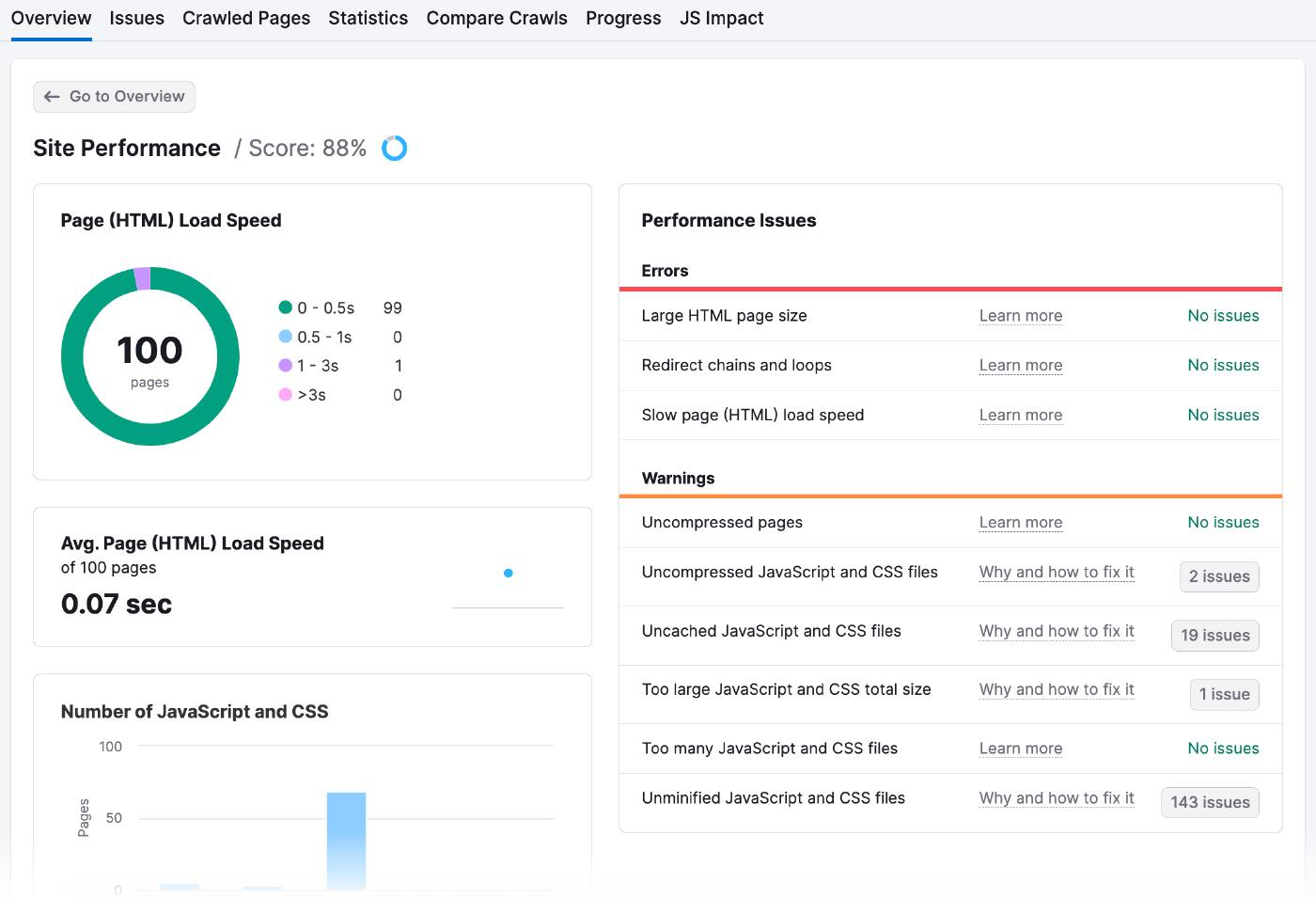Click the blue data point on load speed chart
Image resolution: width=1316 pixels, height=914 pixels.
click(509, 573)
